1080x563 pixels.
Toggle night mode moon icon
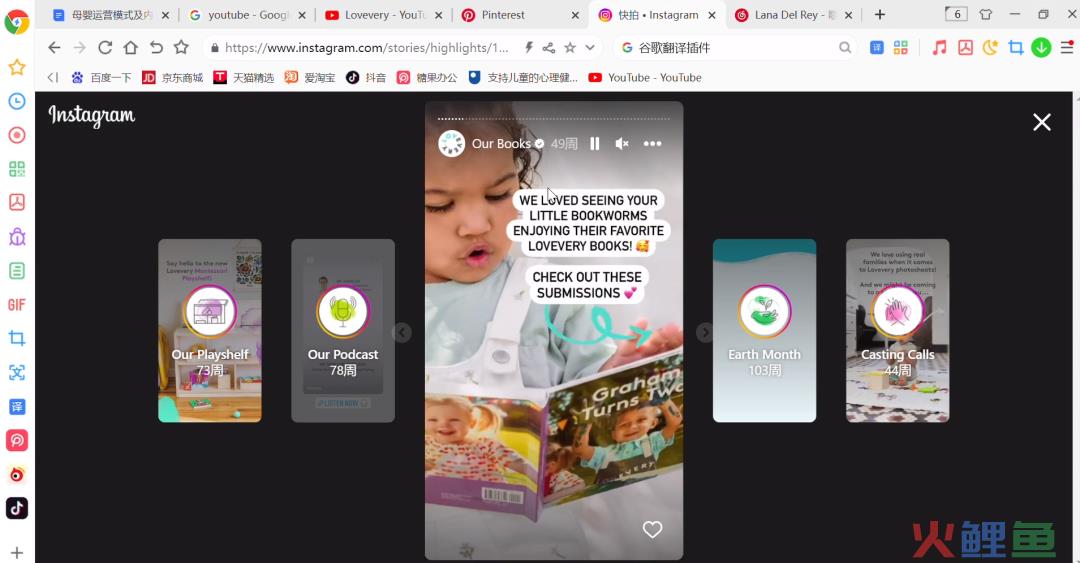(990, 48)
